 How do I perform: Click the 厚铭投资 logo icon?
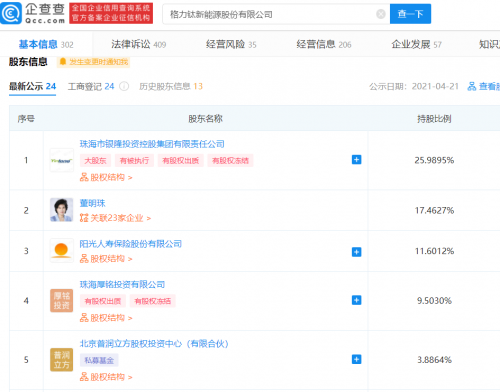(62, 300)
